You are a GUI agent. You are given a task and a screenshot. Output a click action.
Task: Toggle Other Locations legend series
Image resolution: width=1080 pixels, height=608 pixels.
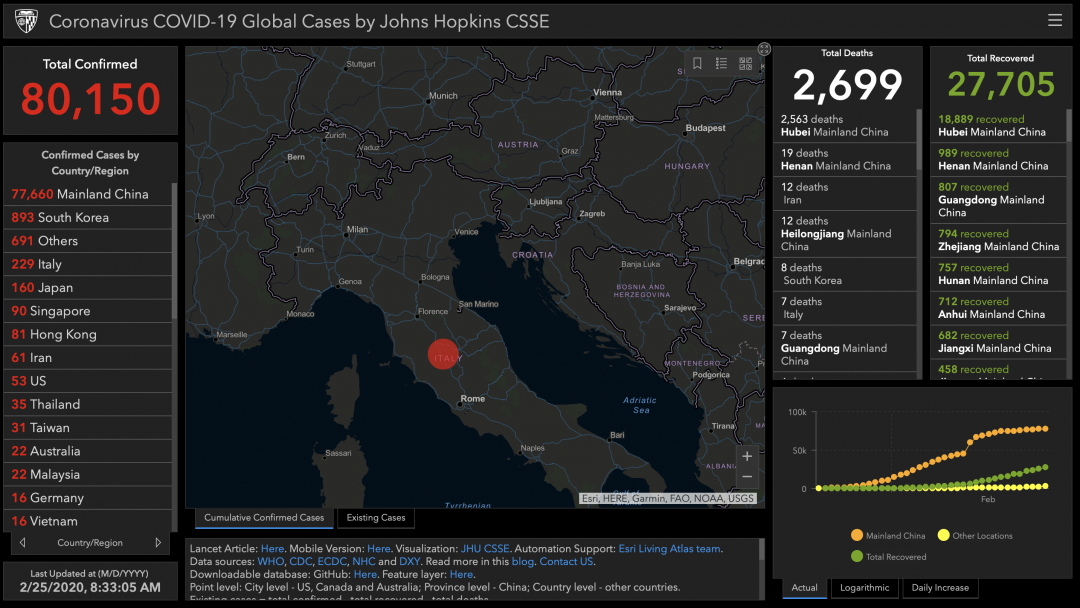point(975,536)
